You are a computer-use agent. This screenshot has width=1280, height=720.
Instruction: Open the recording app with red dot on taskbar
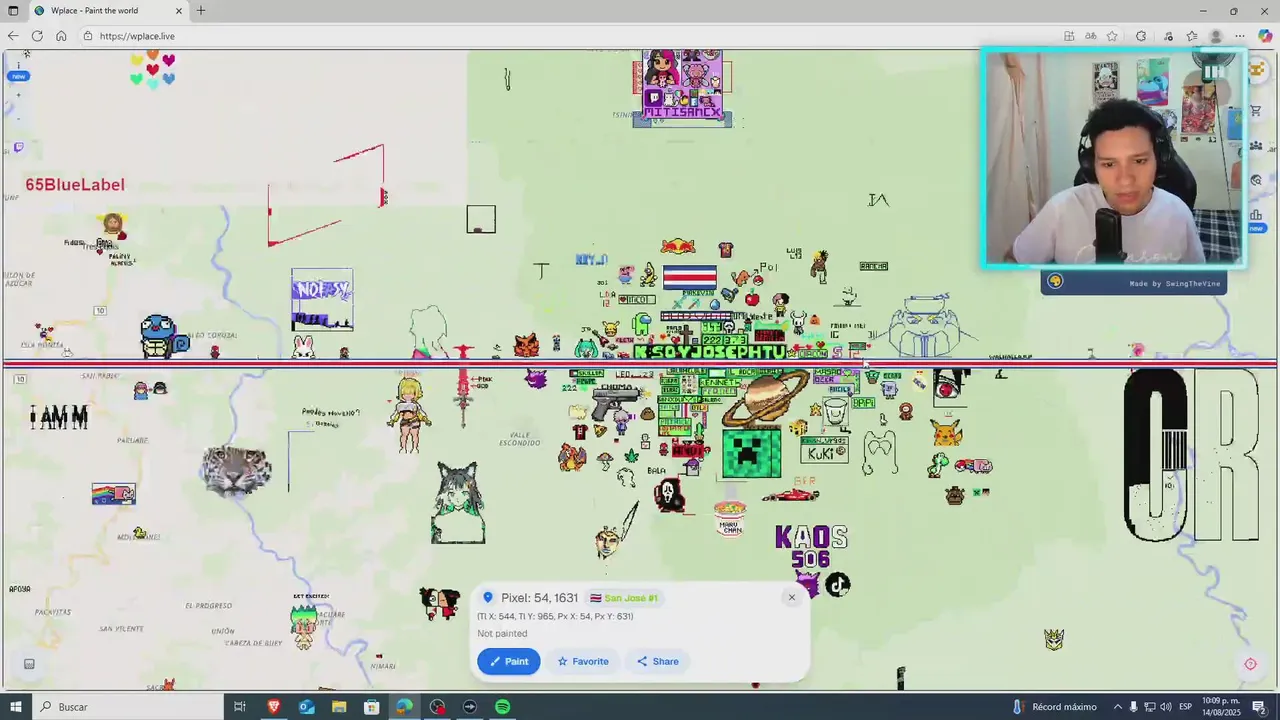[437, 707]
